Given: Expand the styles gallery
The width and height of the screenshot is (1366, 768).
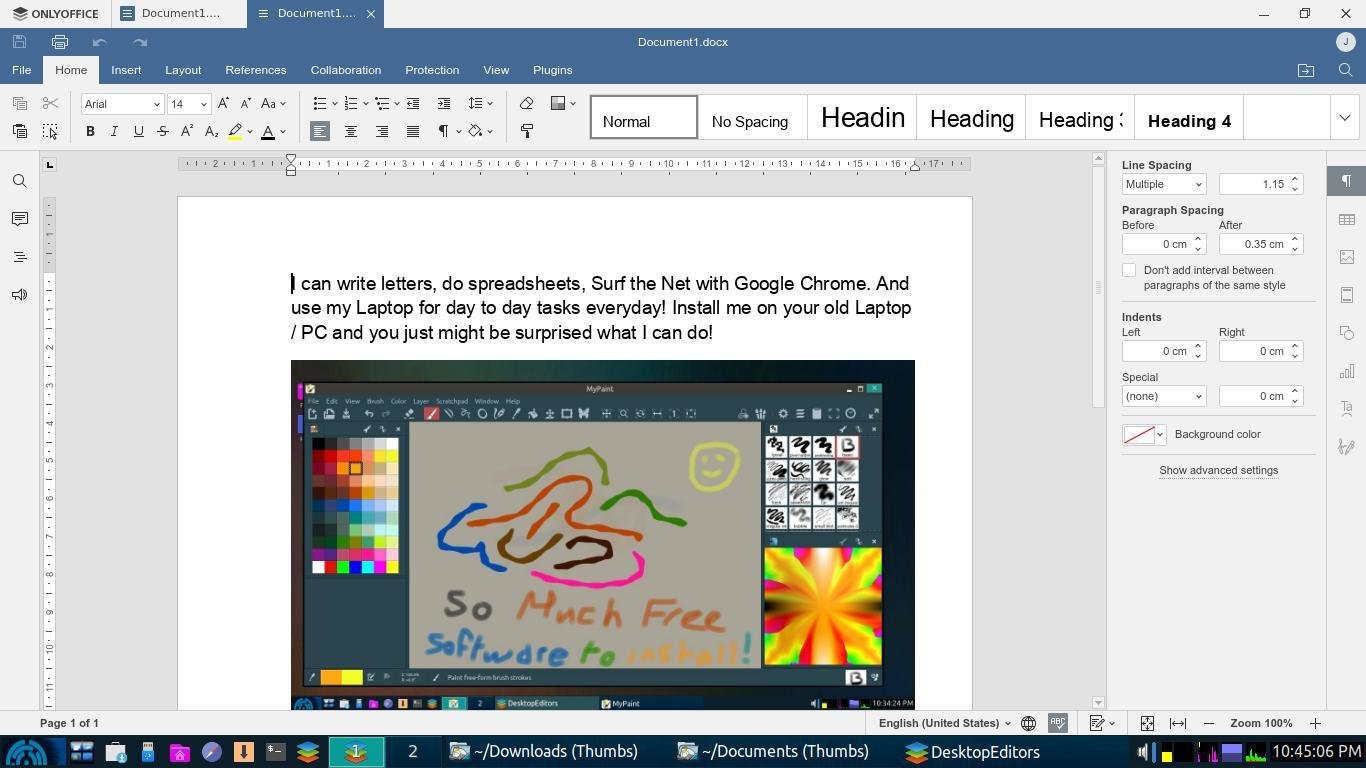Looking at the screenshot, I should tap(1344, 117).
